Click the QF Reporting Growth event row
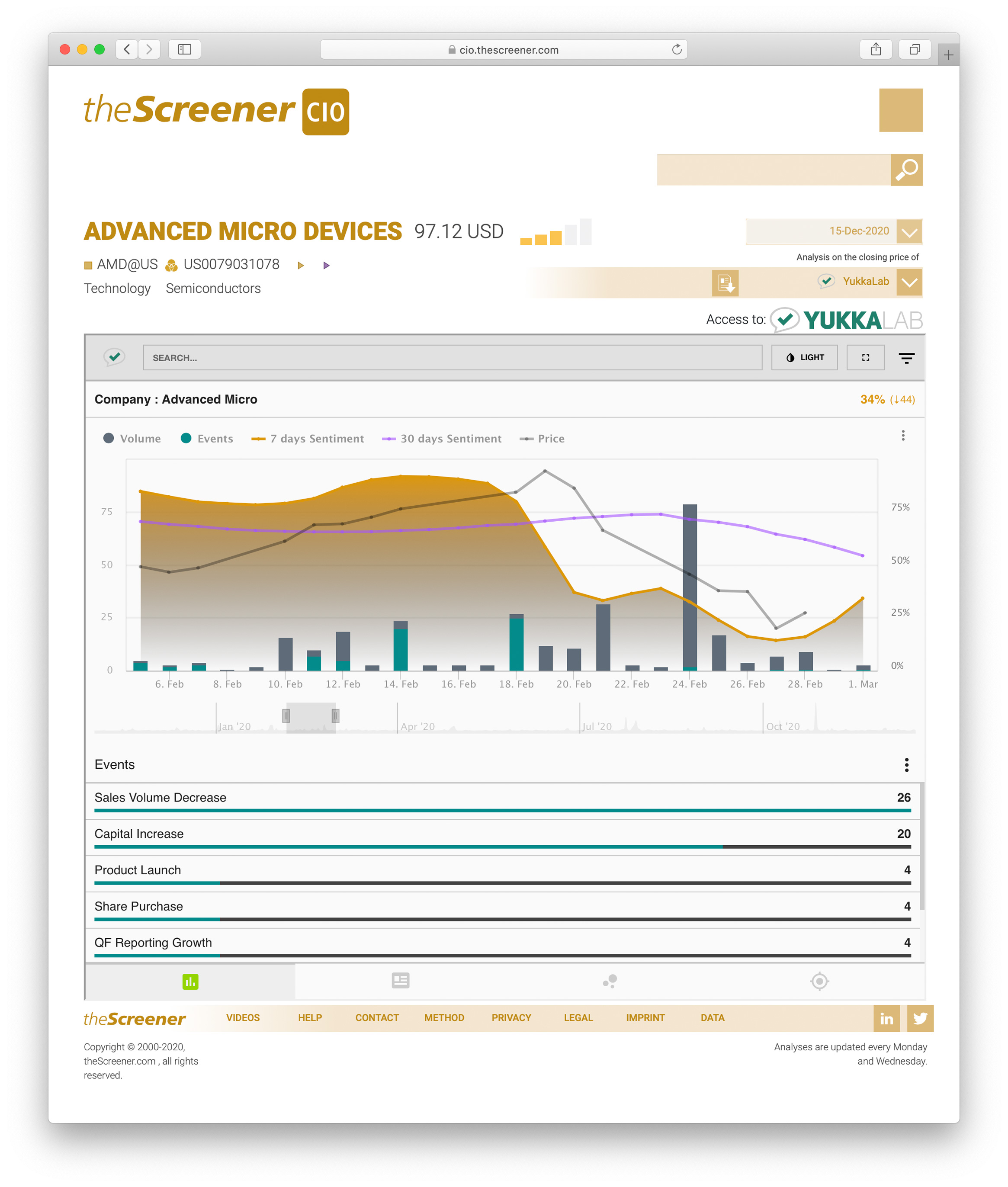The width and height of the screenshot is (1008, 1187). (x=502, y=945)
